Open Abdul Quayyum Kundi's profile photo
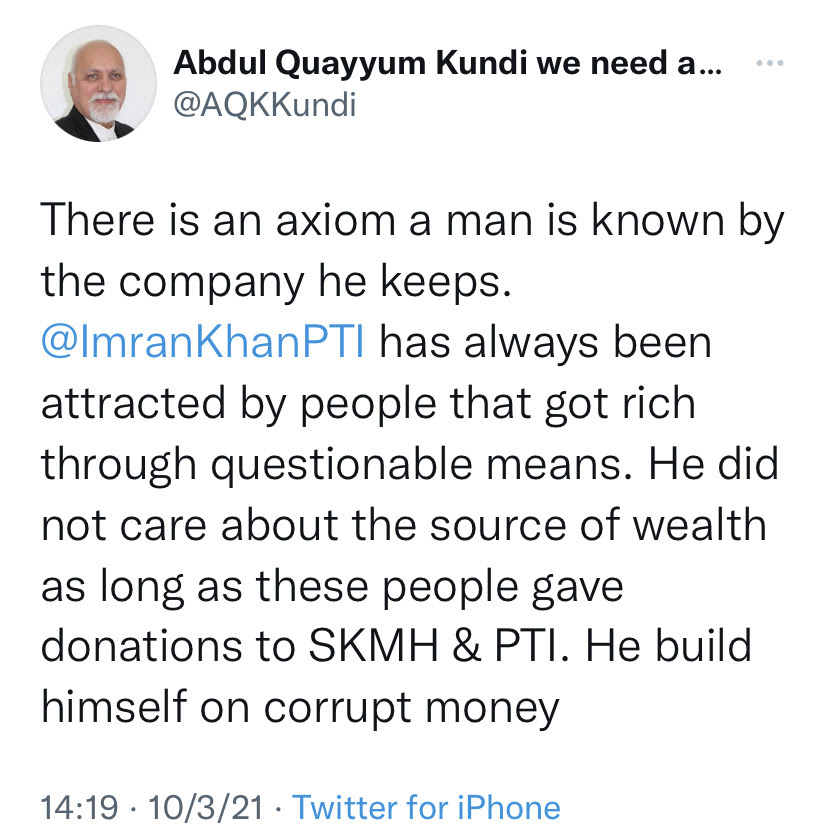This screenshot has width=828, height=840. coord(99,84)
